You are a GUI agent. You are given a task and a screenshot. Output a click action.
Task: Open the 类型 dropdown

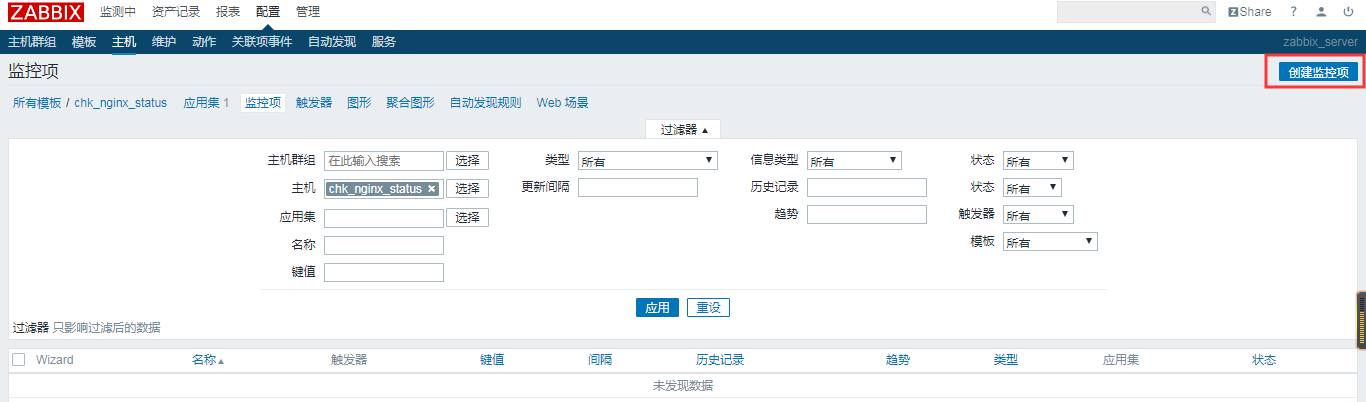(648, 161)
